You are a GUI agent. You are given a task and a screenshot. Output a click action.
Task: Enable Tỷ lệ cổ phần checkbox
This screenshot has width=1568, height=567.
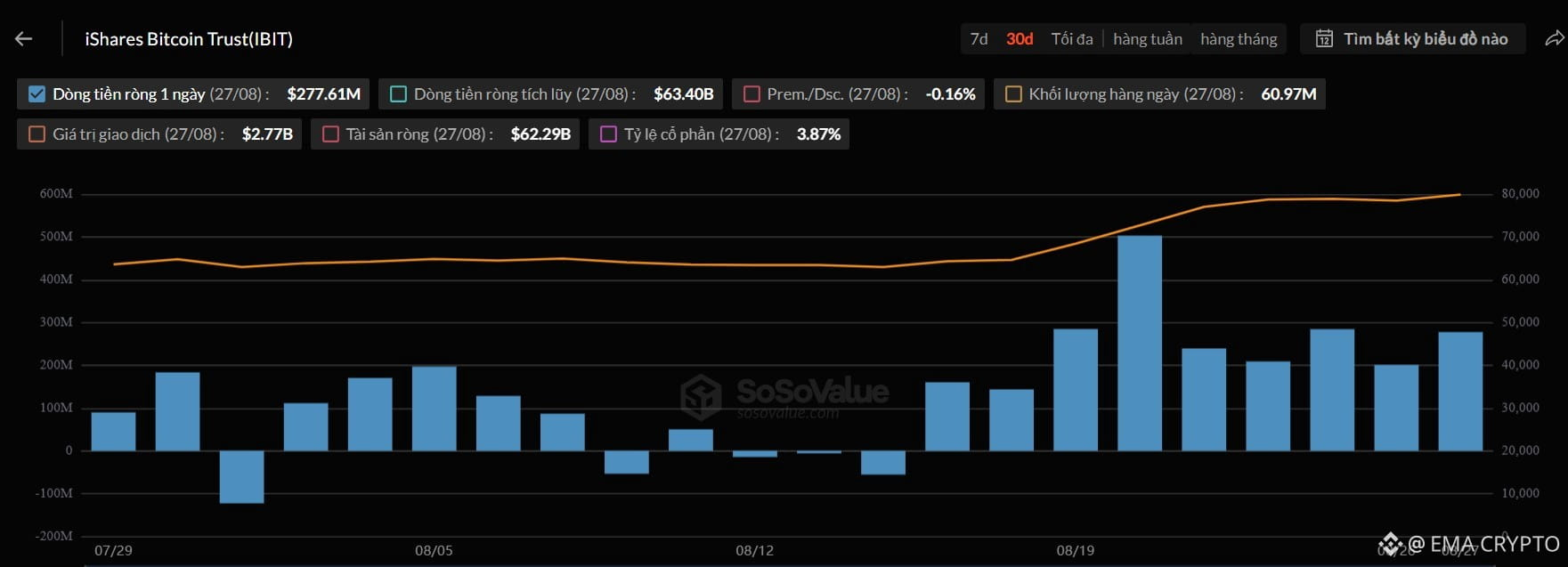608,134
